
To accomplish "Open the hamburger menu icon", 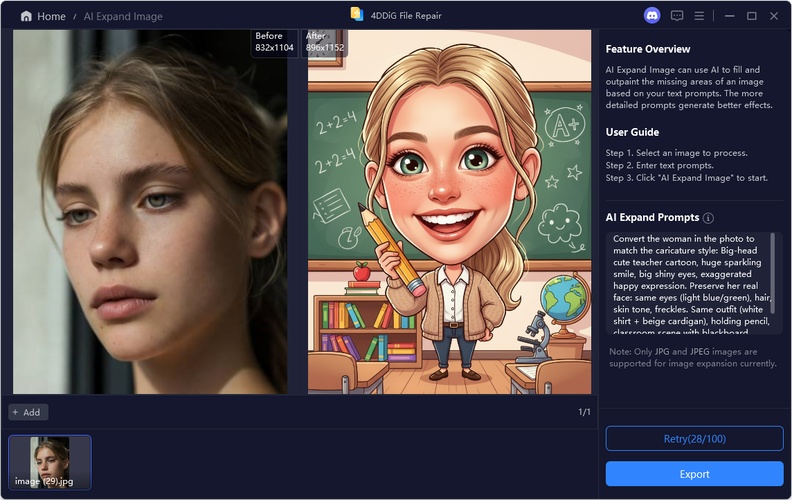I will click(x=699, y=16).
